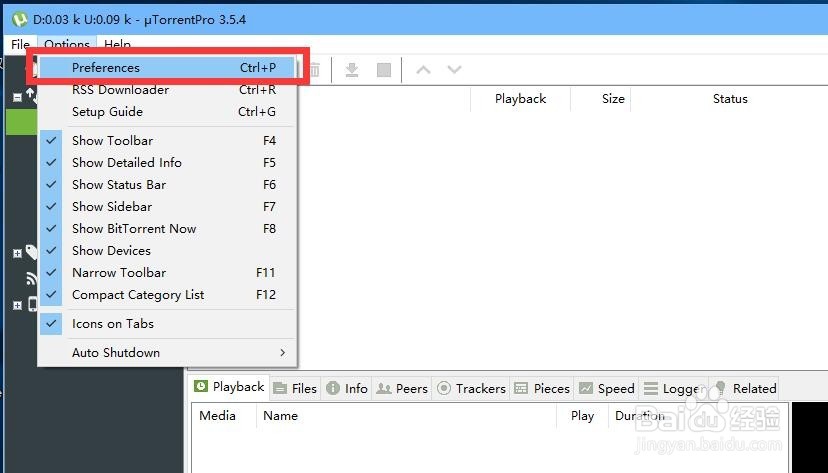Click the Info tab circle icon
The height and width of the screenshot is (473, 828).
(333, 389)
